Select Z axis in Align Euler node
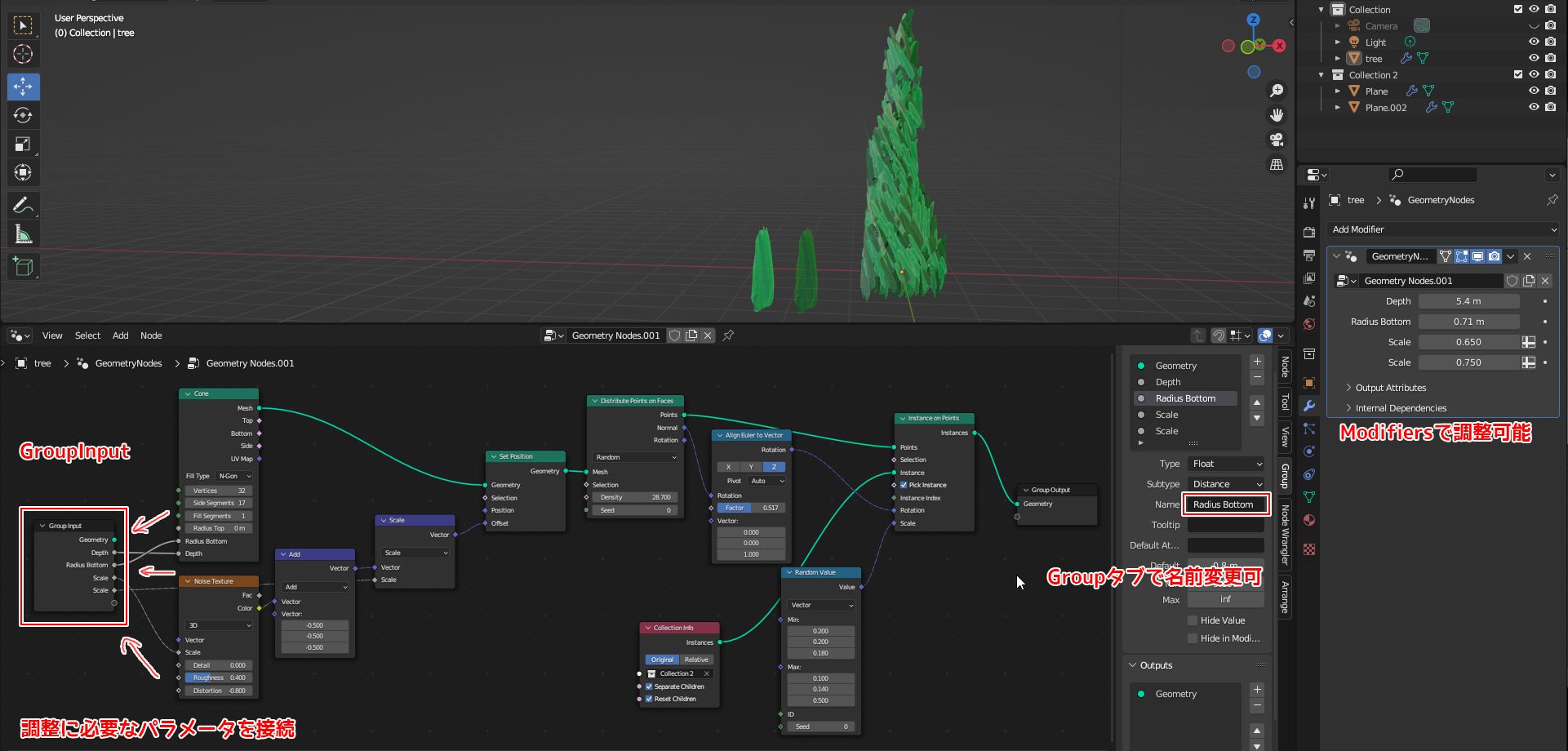 773,467
